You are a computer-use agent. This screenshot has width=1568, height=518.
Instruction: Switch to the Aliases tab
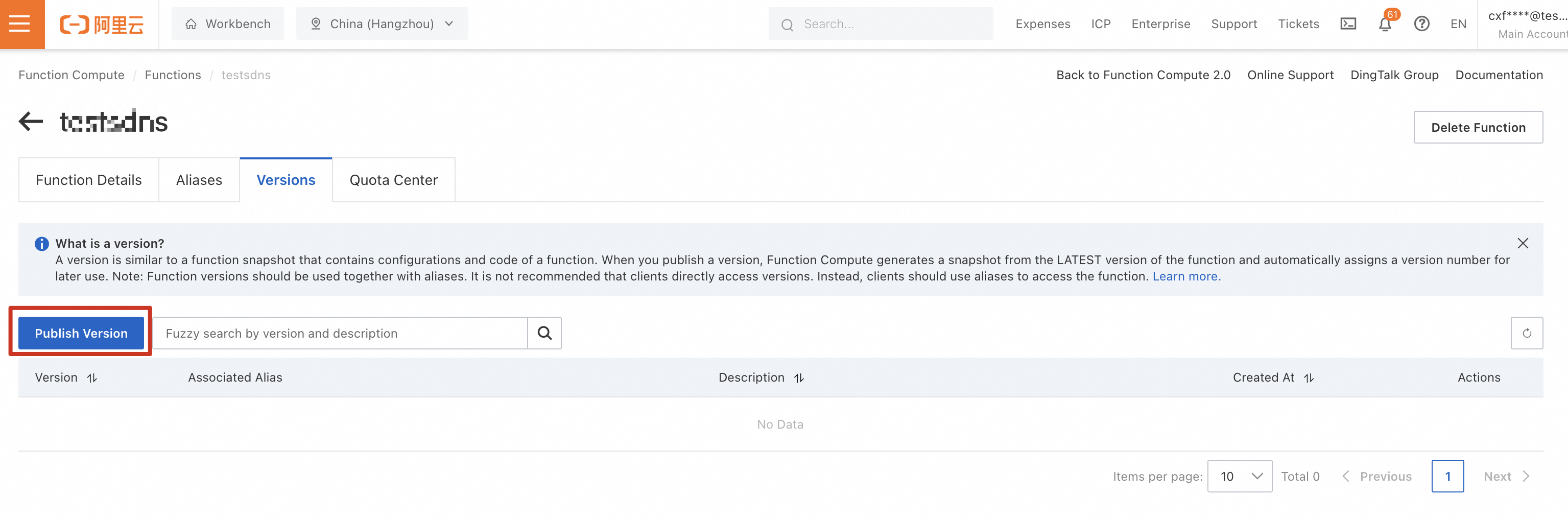coord(199,180)
